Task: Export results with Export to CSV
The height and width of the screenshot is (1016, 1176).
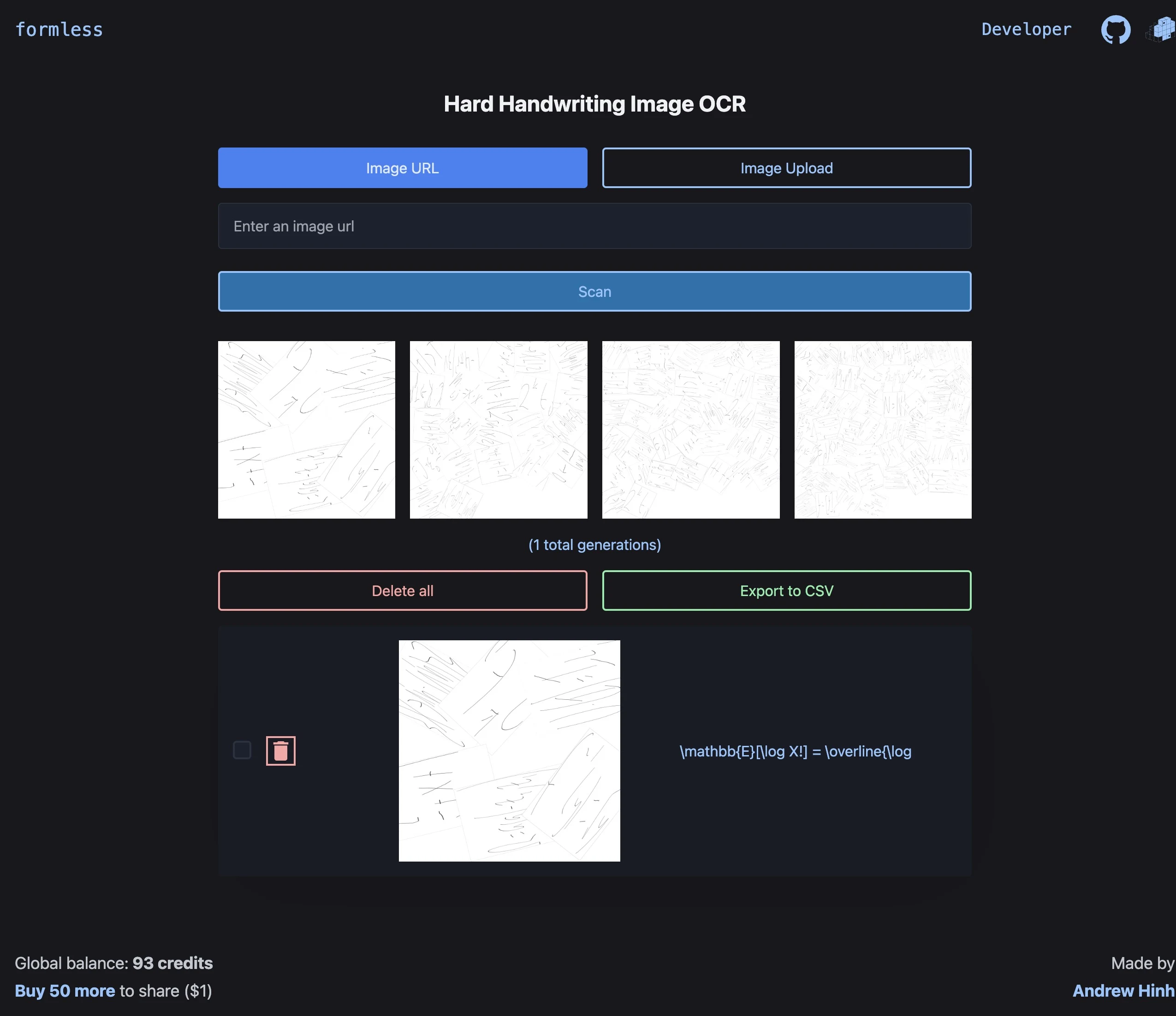Action: [786, 591]
